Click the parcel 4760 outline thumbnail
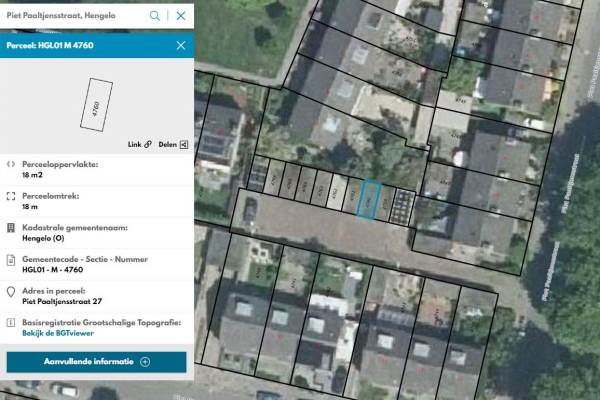The width and height of the screenshot is (600, 400). tap(95, 106)
